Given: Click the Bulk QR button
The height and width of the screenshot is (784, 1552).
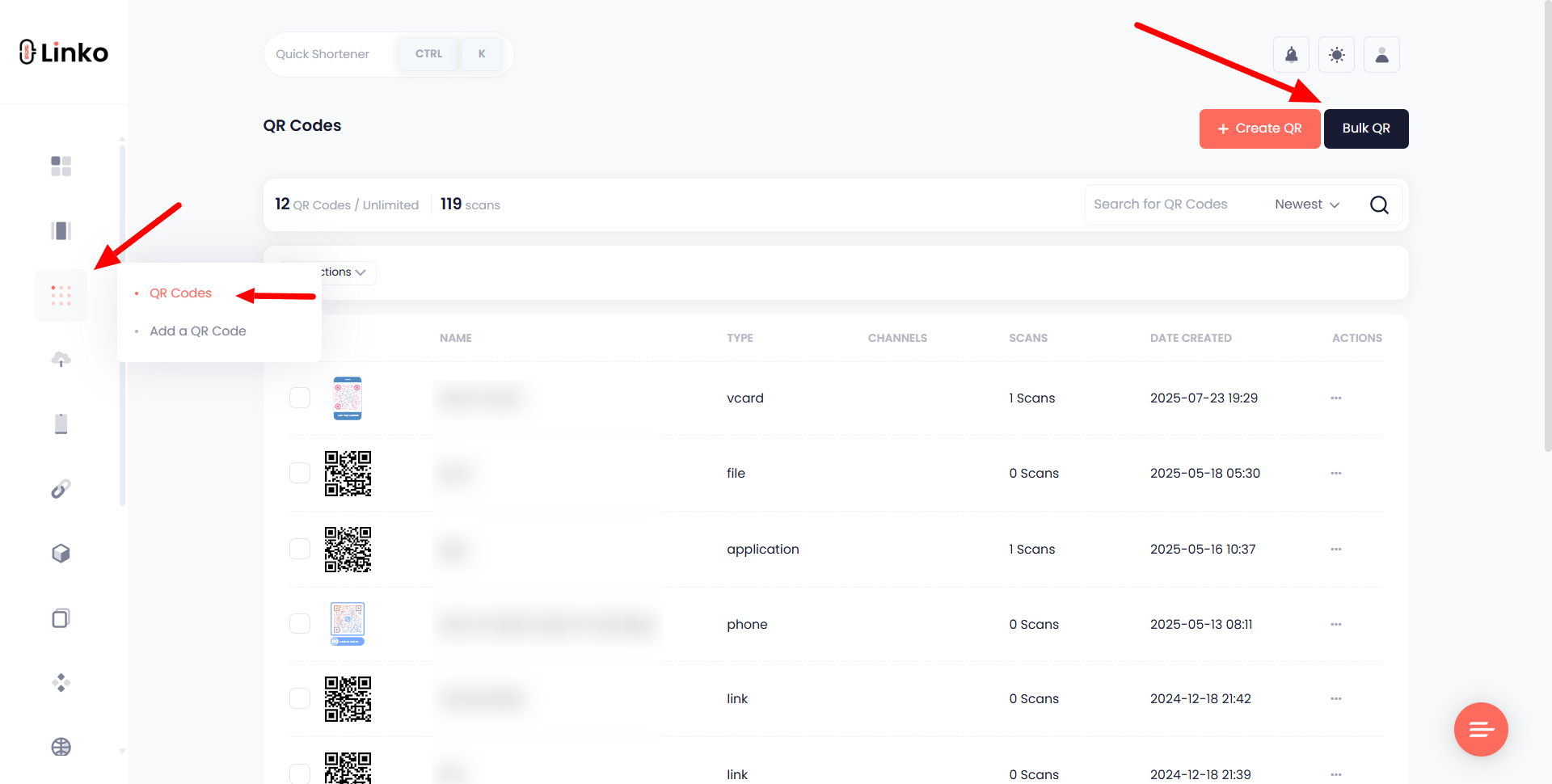Looking at the screenshot, I should pos(1366,129).
